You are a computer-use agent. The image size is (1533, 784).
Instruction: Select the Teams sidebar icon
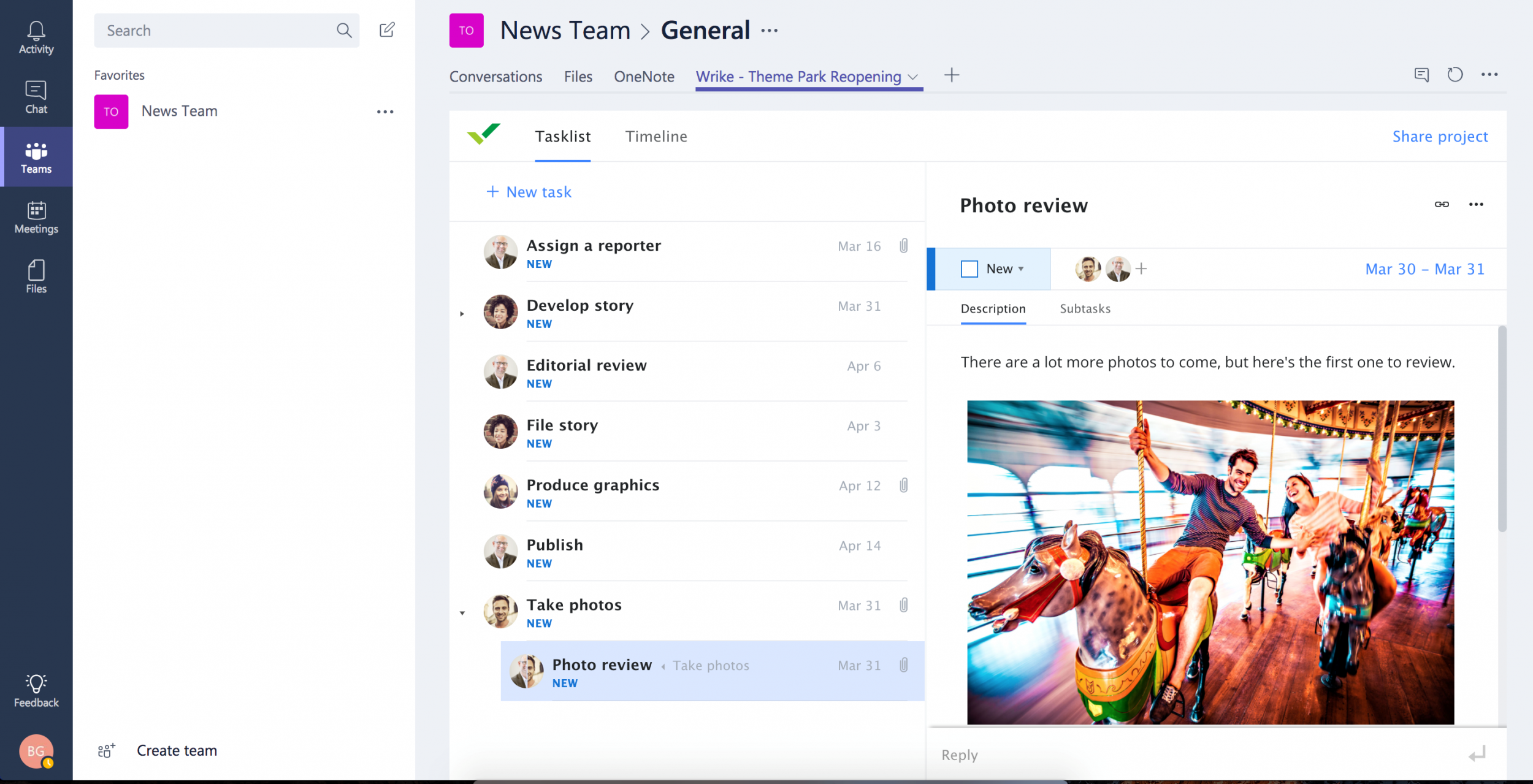pos(36,158)
